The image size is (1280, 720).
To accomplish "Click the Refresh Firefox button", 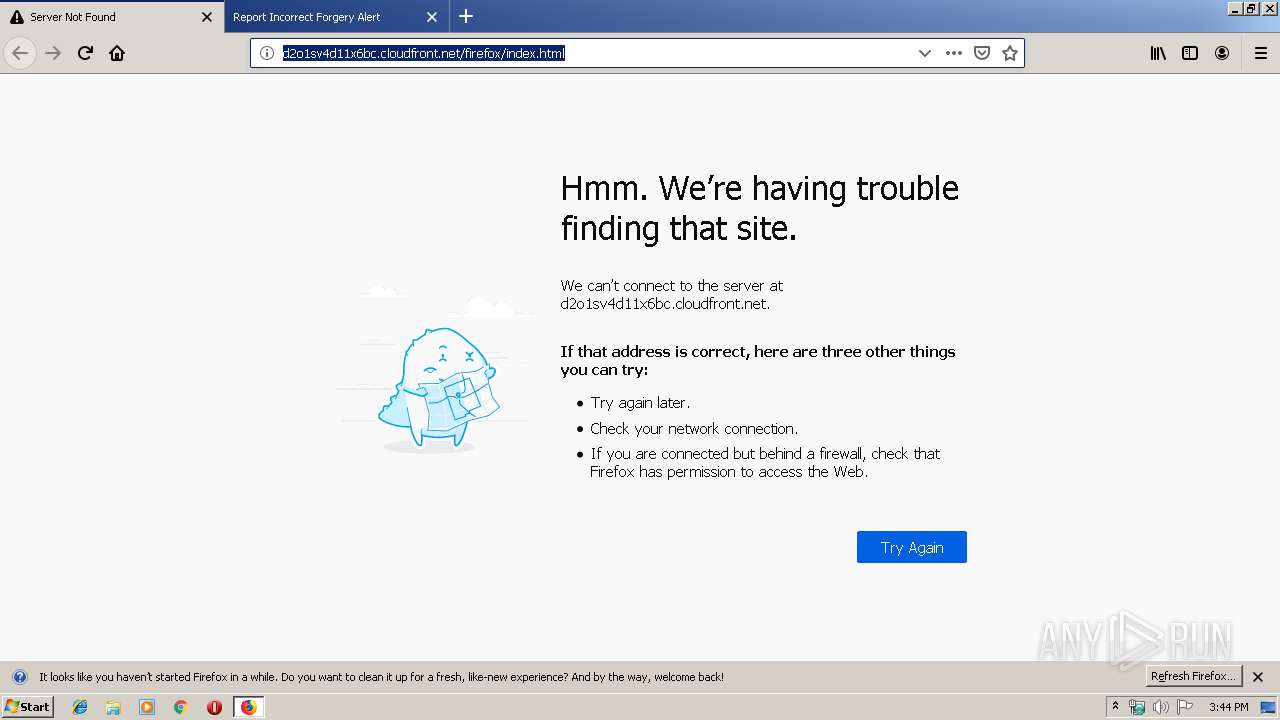I will click(1193, 676).
